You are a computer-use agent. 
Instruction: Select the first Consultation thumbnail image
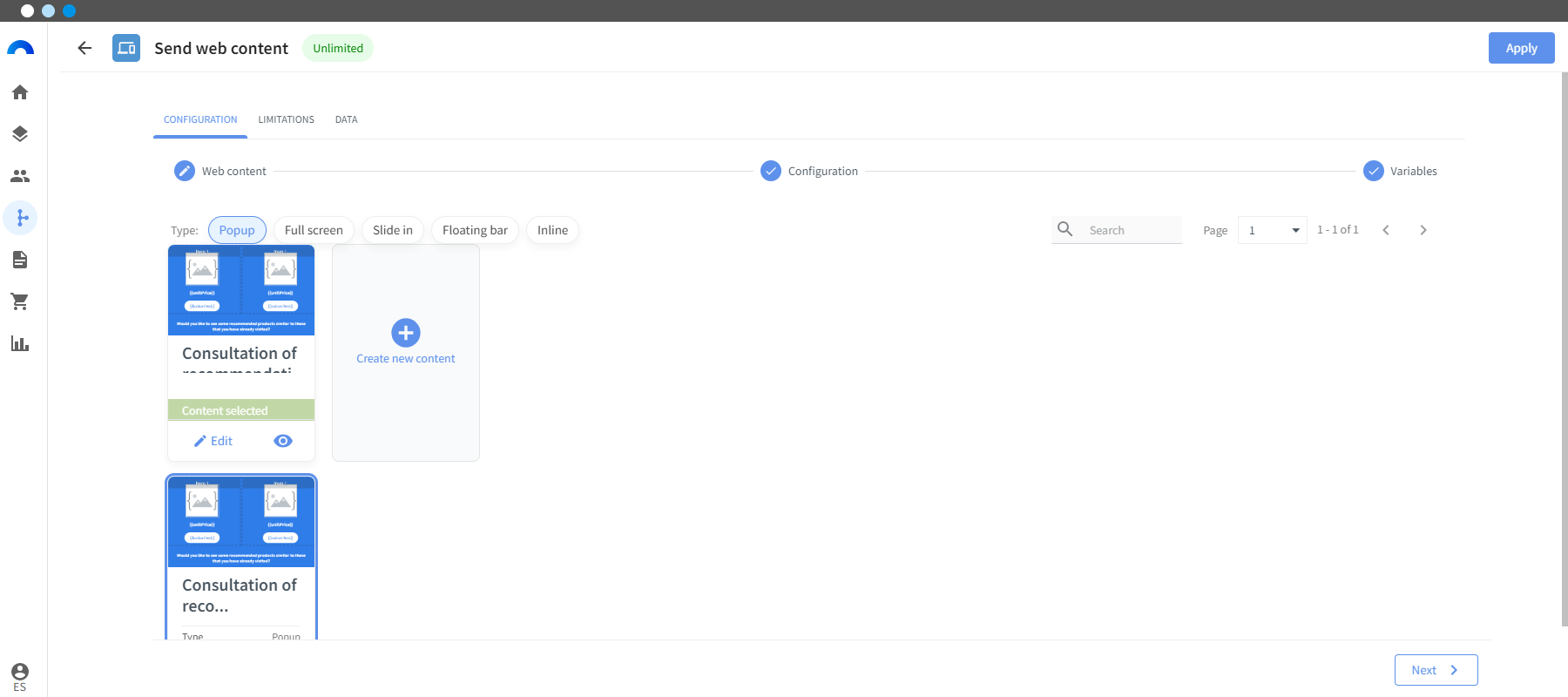241,290
